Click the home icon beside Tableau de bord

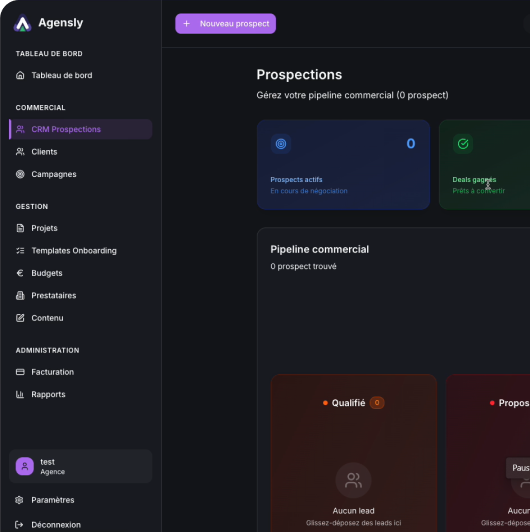(x=20, y=75)
